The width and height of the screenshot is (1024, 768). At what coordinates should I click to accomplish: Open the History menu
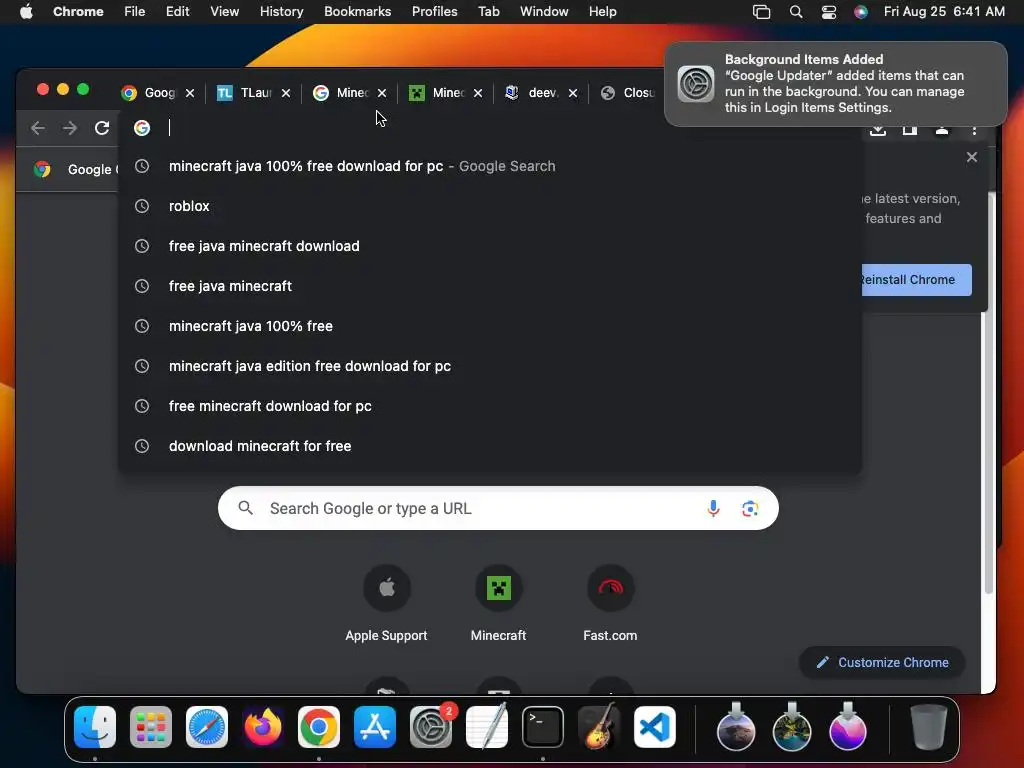(x=281, y=12)
